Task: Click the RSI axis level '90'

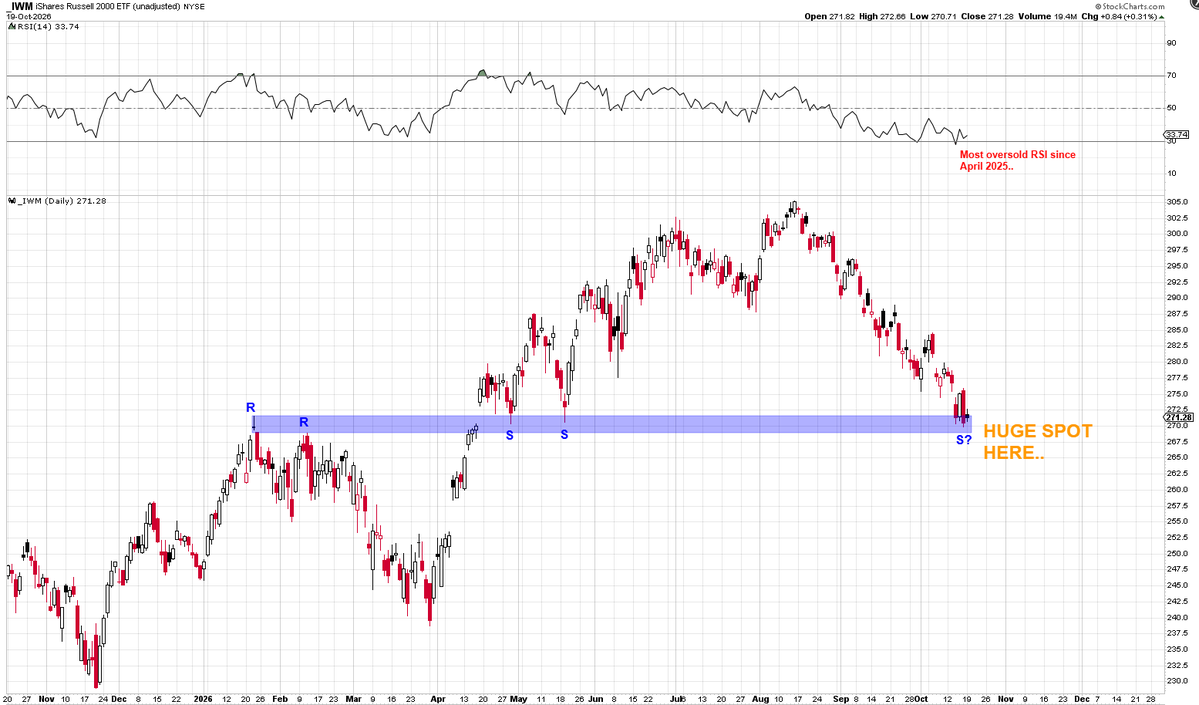Action: [1171, 43]
